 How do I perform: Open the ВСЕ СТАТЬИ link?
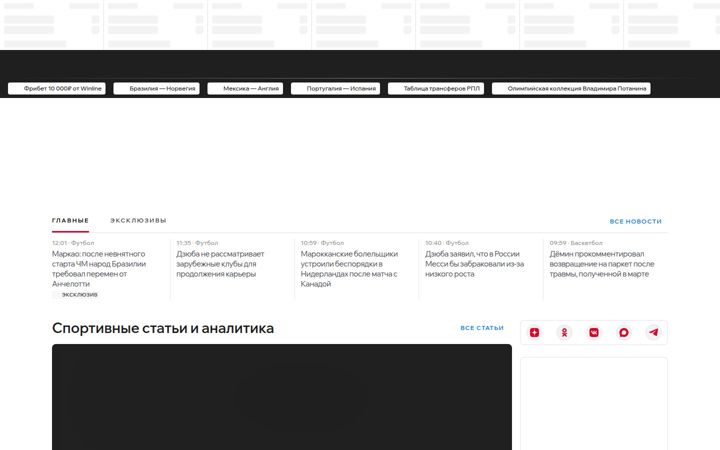(482, 328)
